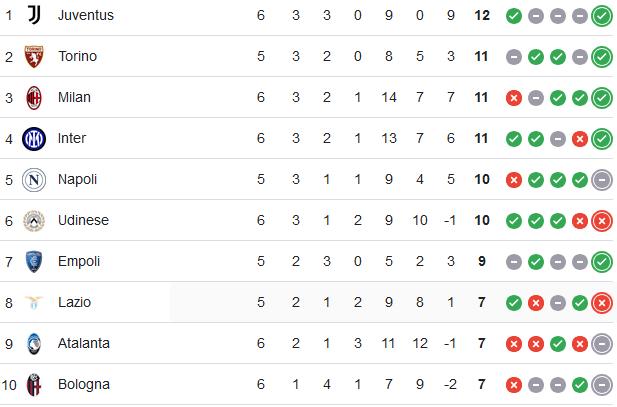Viewport: 617px width, 407px height.
Task: Click the Udinese club badge
Action: tap(34, 221)
